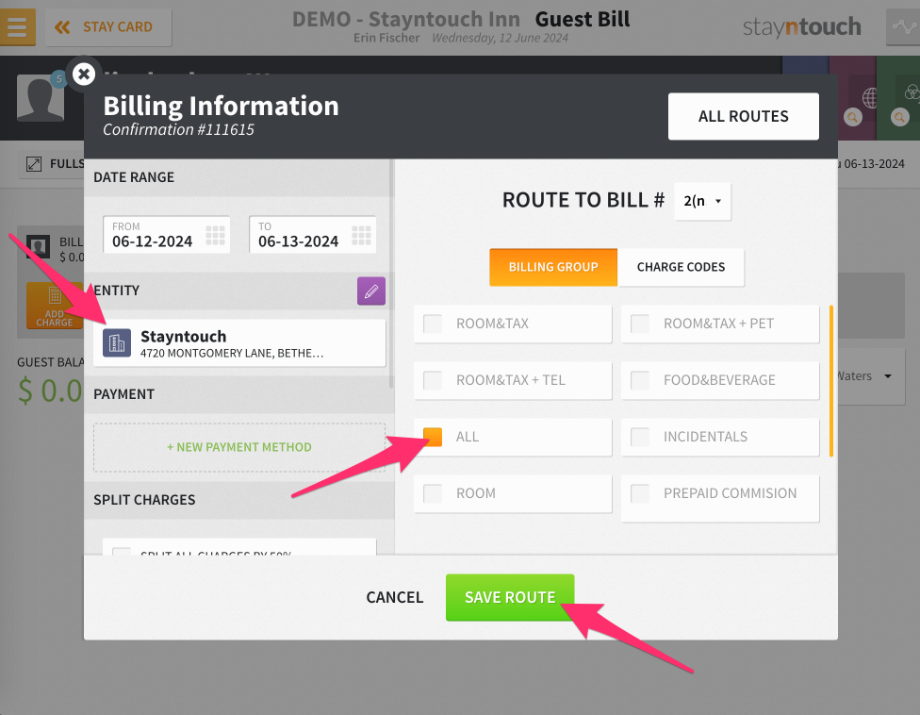Save the billing route
The height and width of the screenshot is (715, 920).
pos(510,597)
